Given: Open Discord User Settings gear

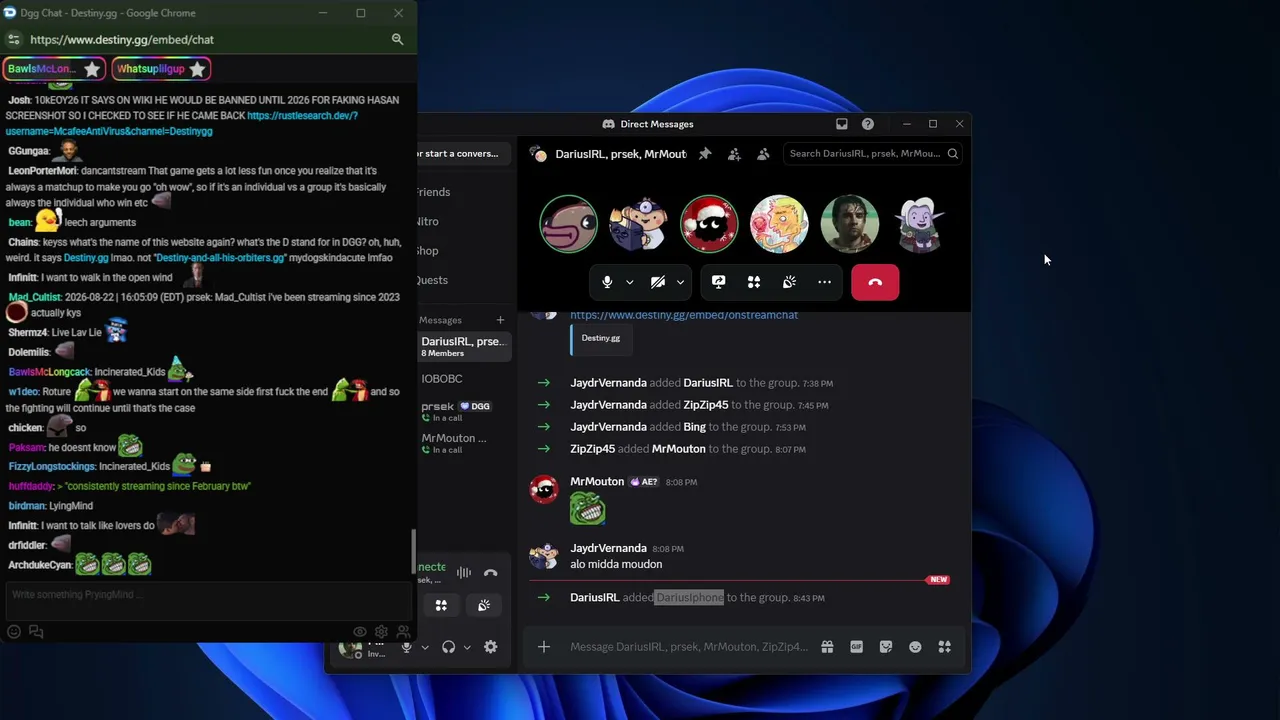Looking at the screenshot, I should [491, 647].
